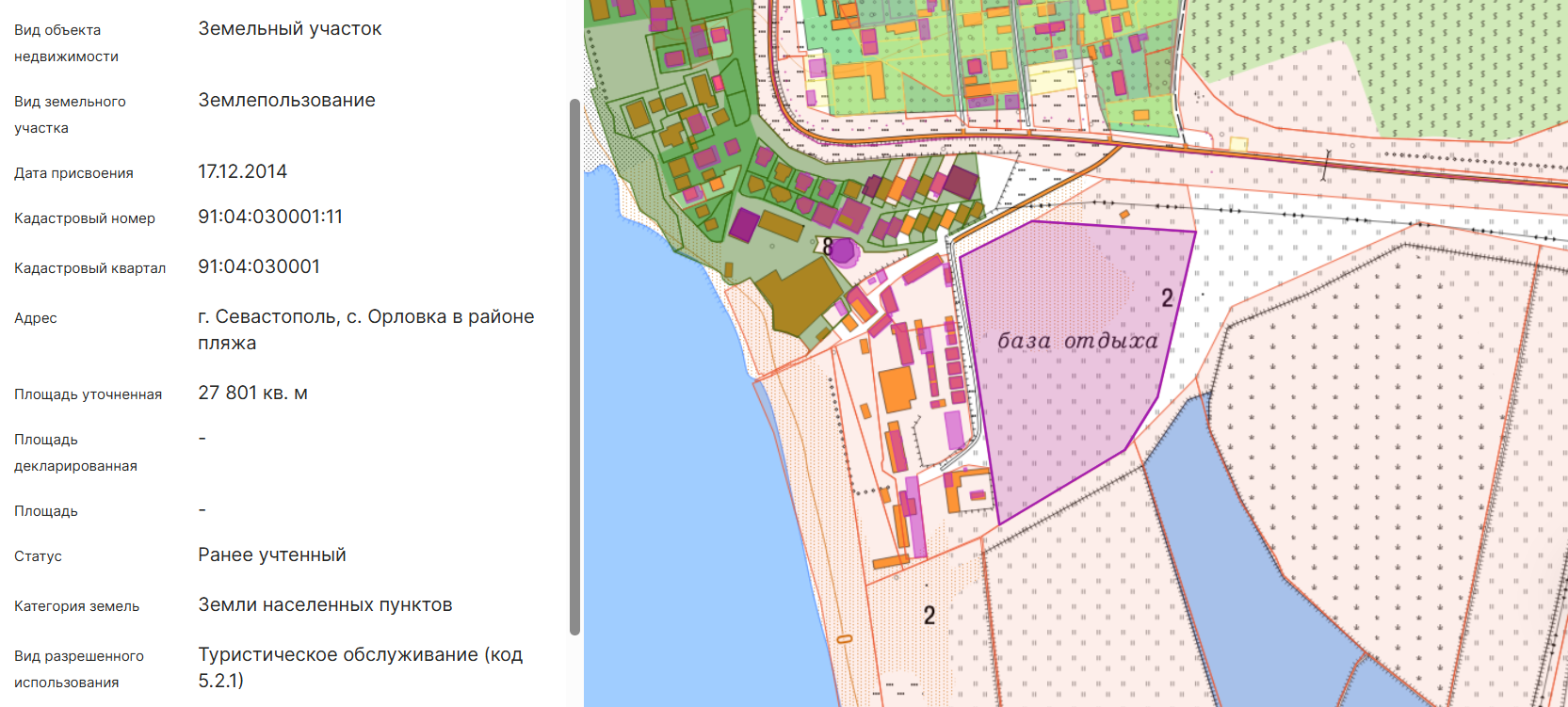Click the 'Площадь декларированная' label

point(75,453)
